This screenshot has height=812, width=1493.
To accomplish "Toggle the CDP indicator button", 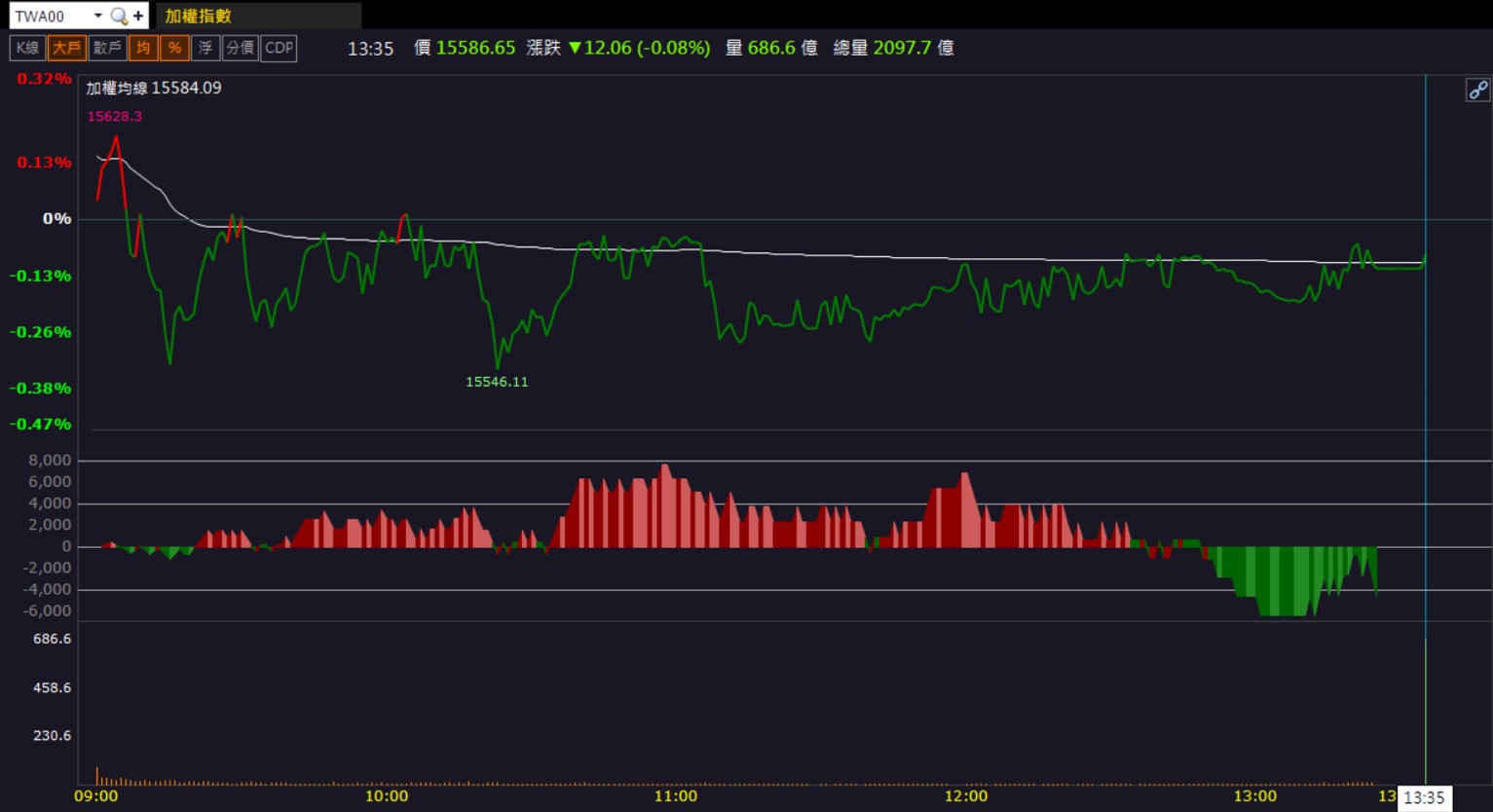I will (279, 48).
